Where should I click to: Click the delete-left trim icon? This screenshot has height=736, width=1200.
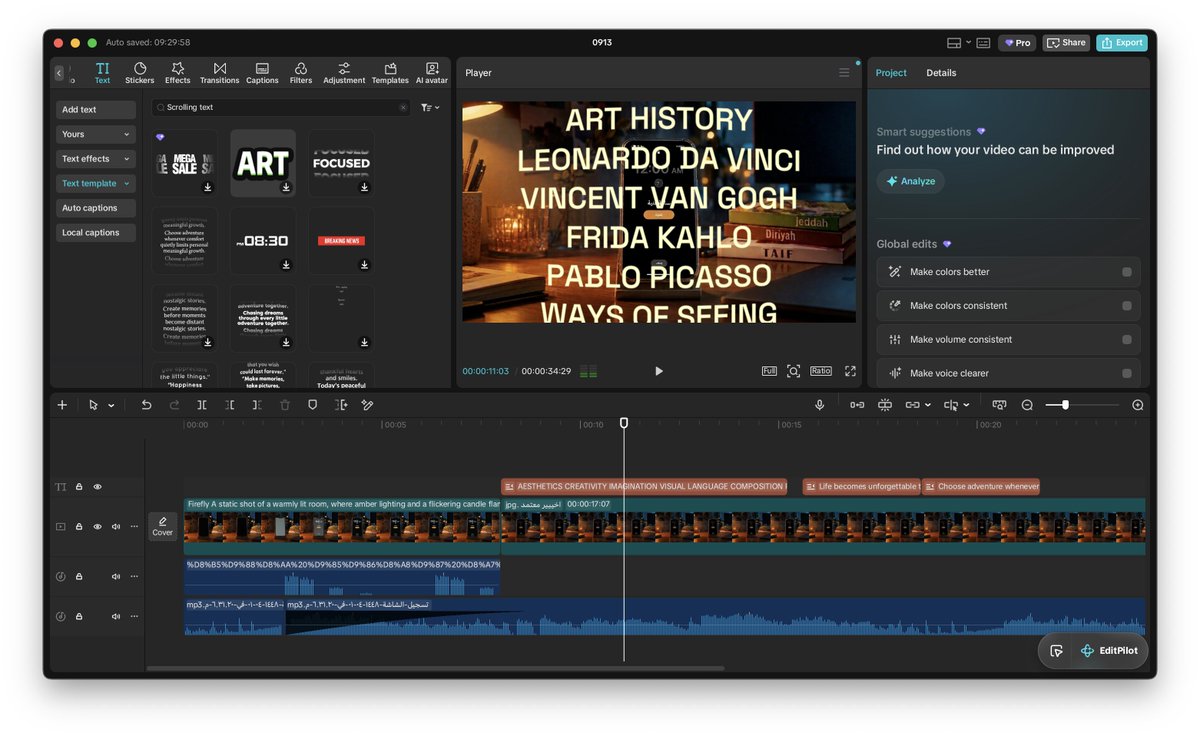point(230,405)
